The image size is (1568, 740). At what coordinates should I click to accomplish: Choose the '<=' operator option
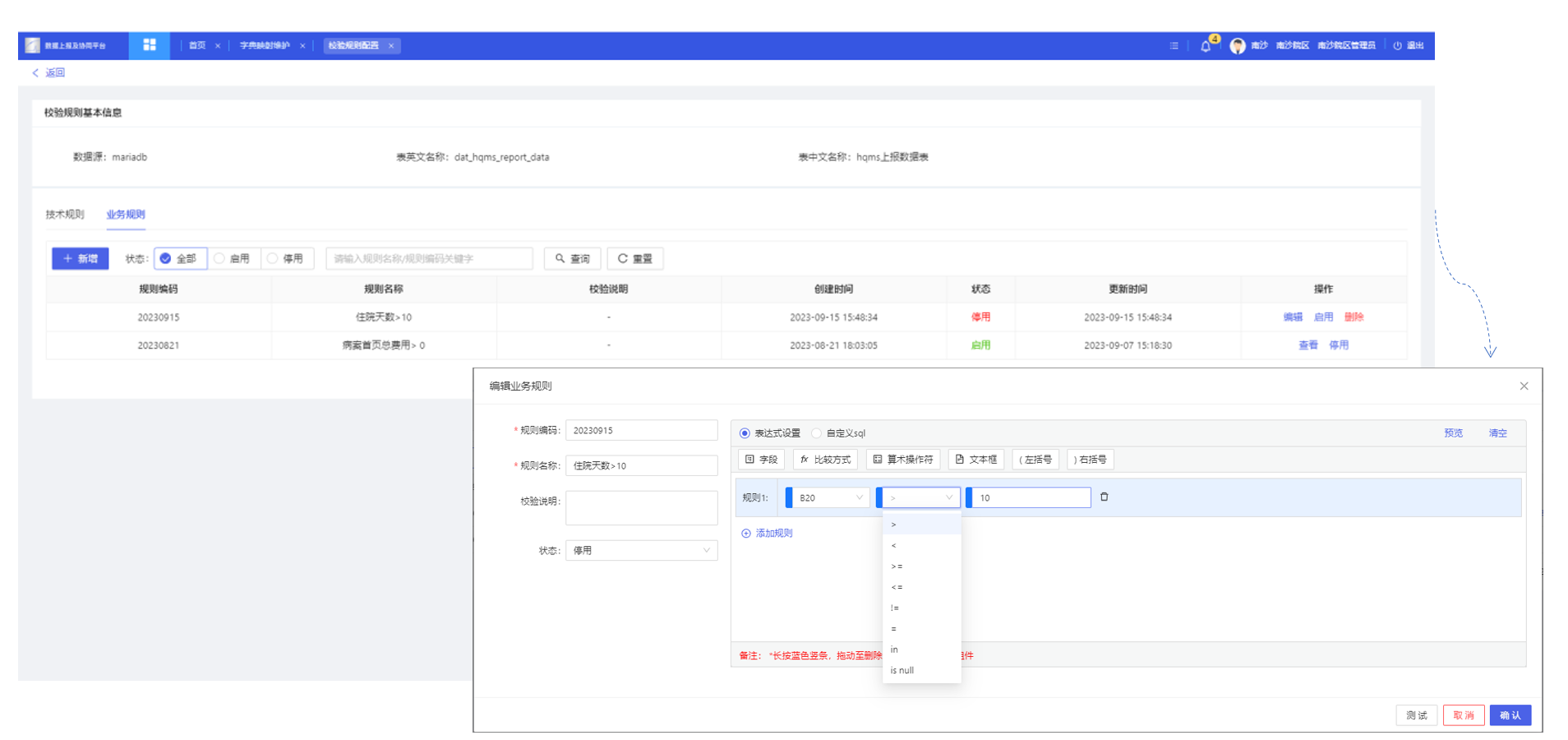[x=921, y=587]
